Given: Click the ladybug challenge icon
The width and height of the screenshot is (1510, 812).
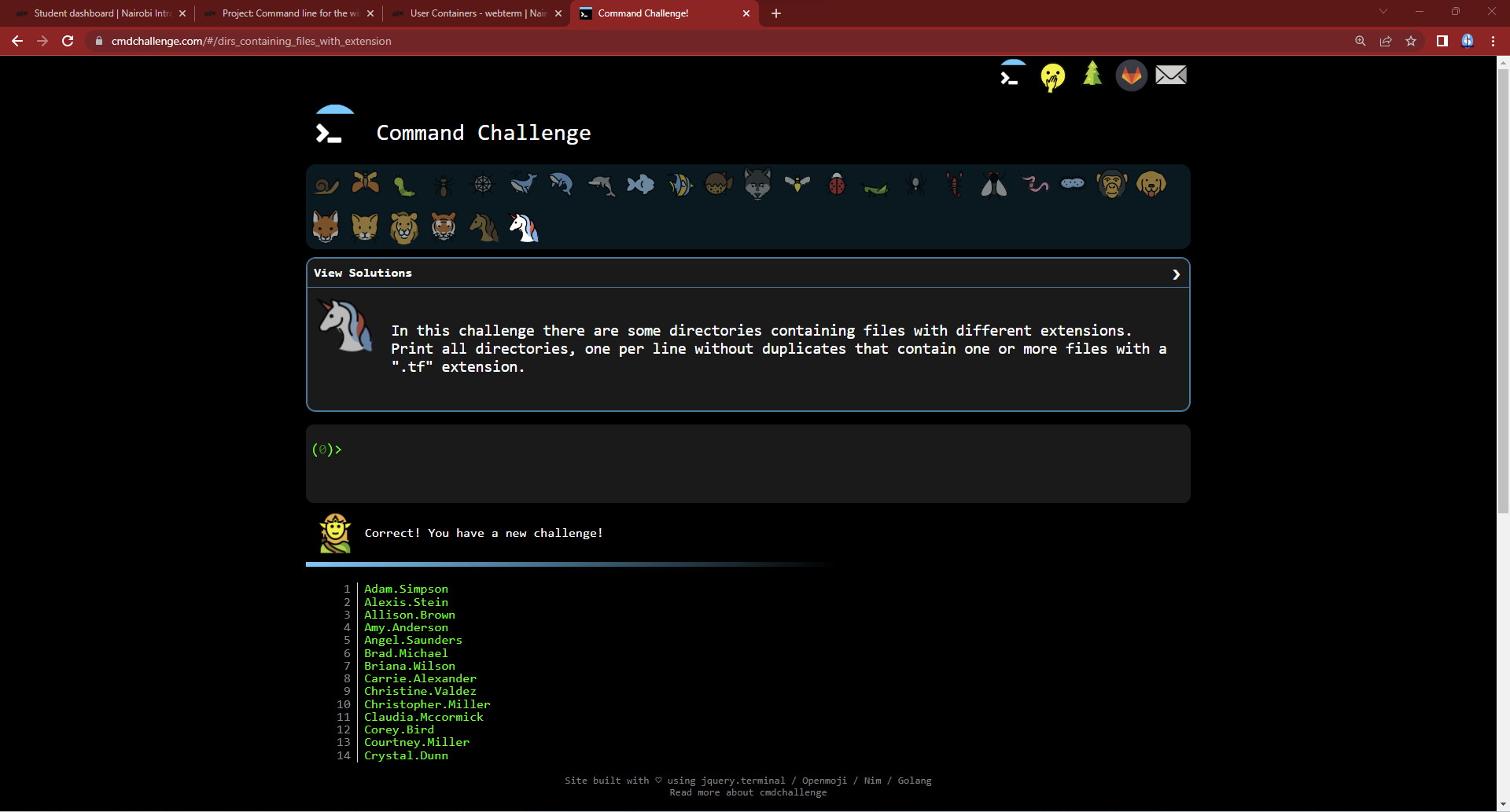Looking at the screenshot, I should click(x=836, y=183).
